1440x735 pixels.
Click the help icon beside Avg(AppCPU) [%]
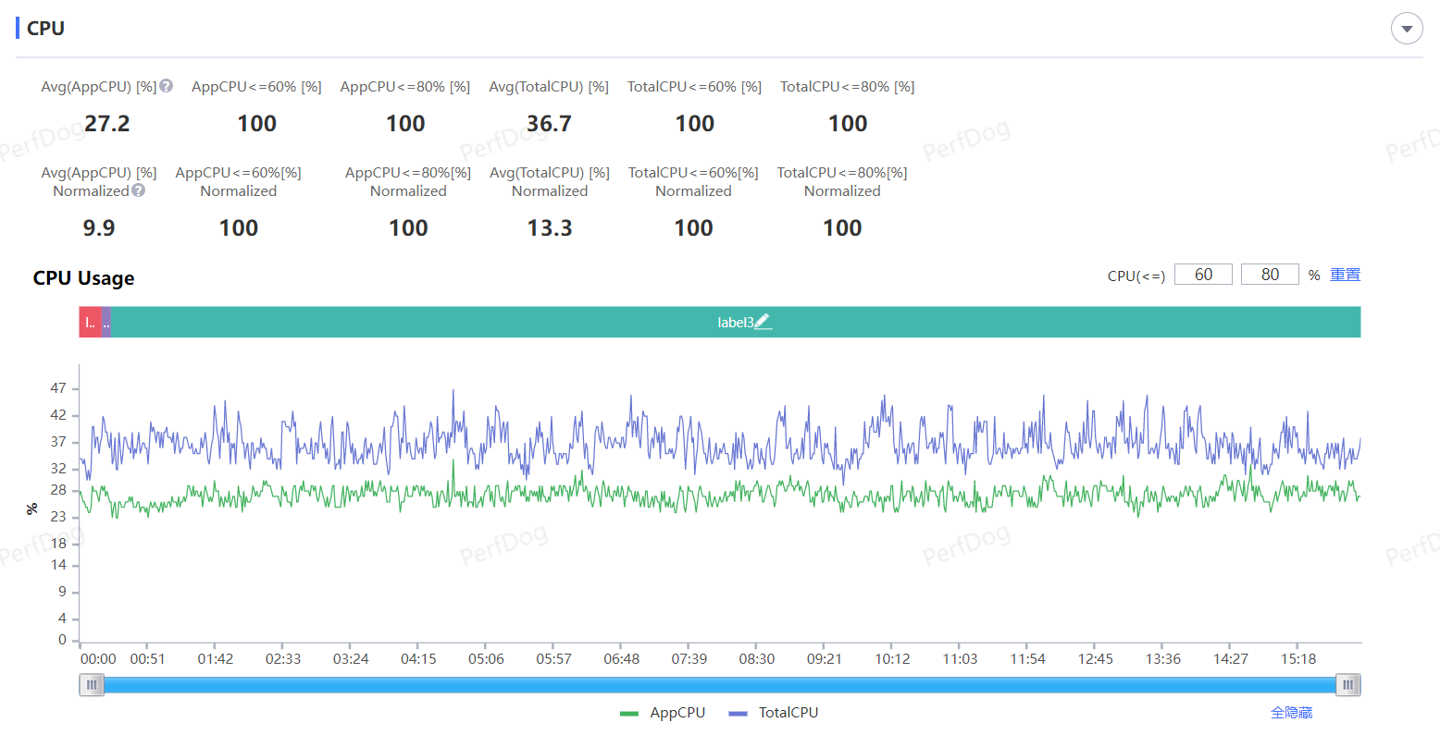tap(166, 86)
